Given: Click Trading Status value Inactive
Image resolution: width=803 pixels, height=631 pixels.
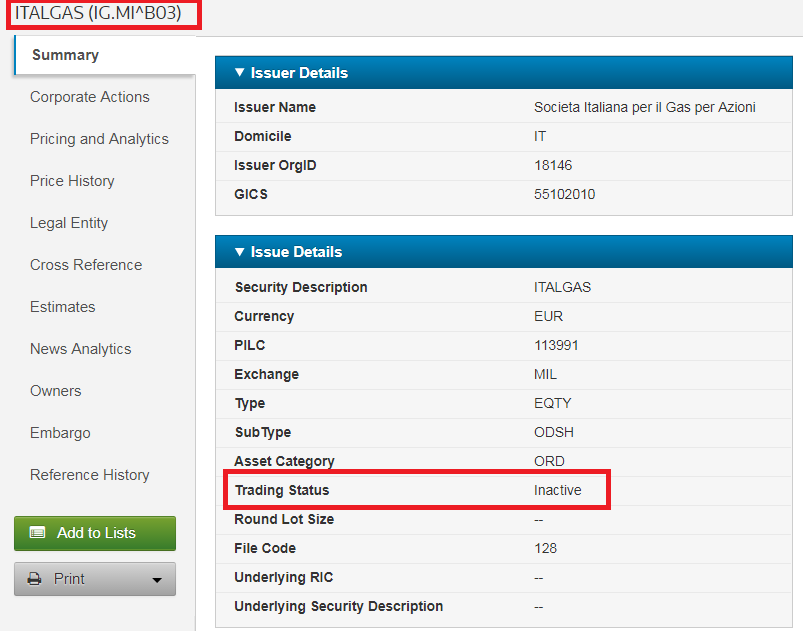Looking at the screenshot, I should click(x=558, y=491).
